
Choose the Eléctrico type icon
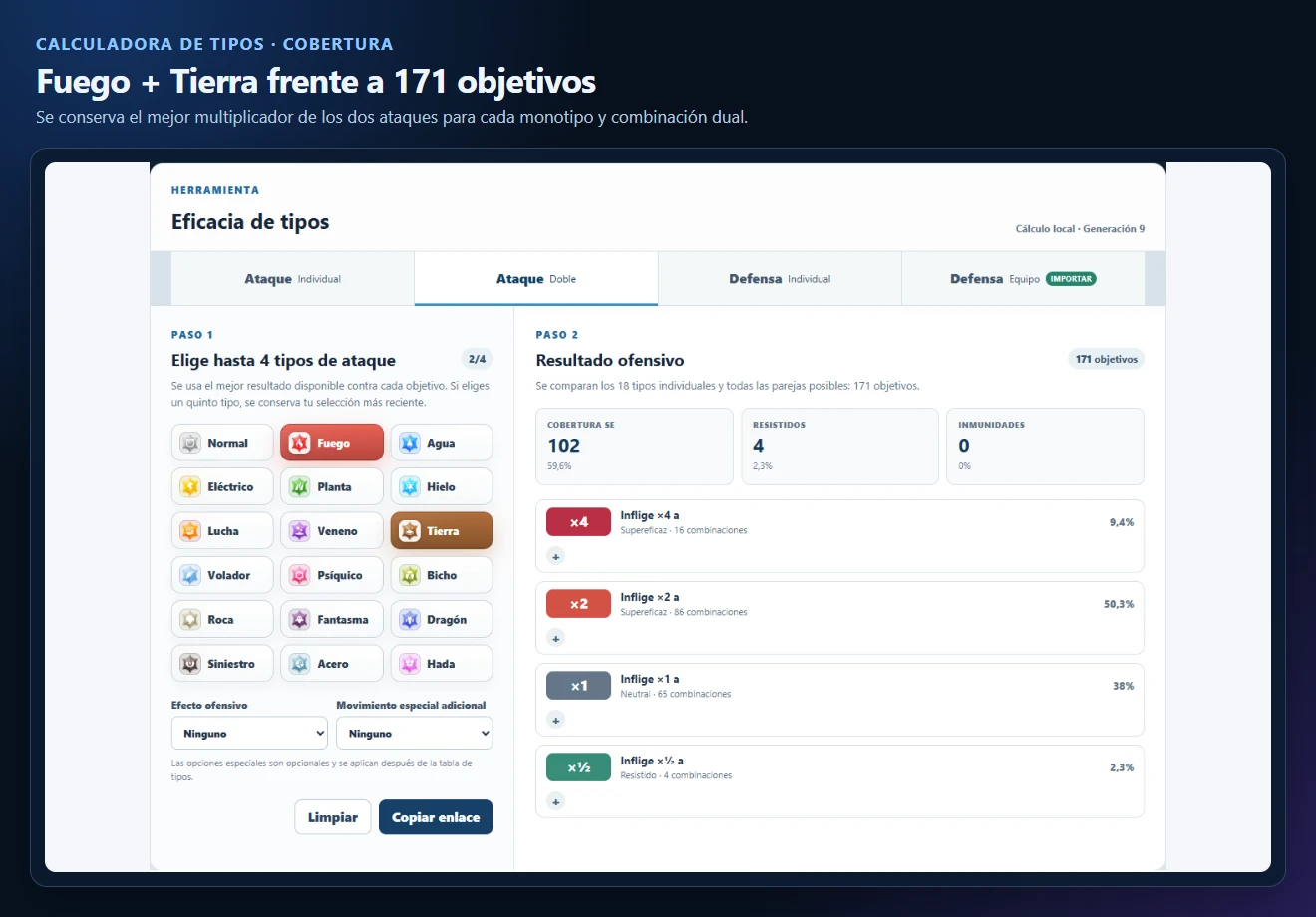(x=190, y=487)
